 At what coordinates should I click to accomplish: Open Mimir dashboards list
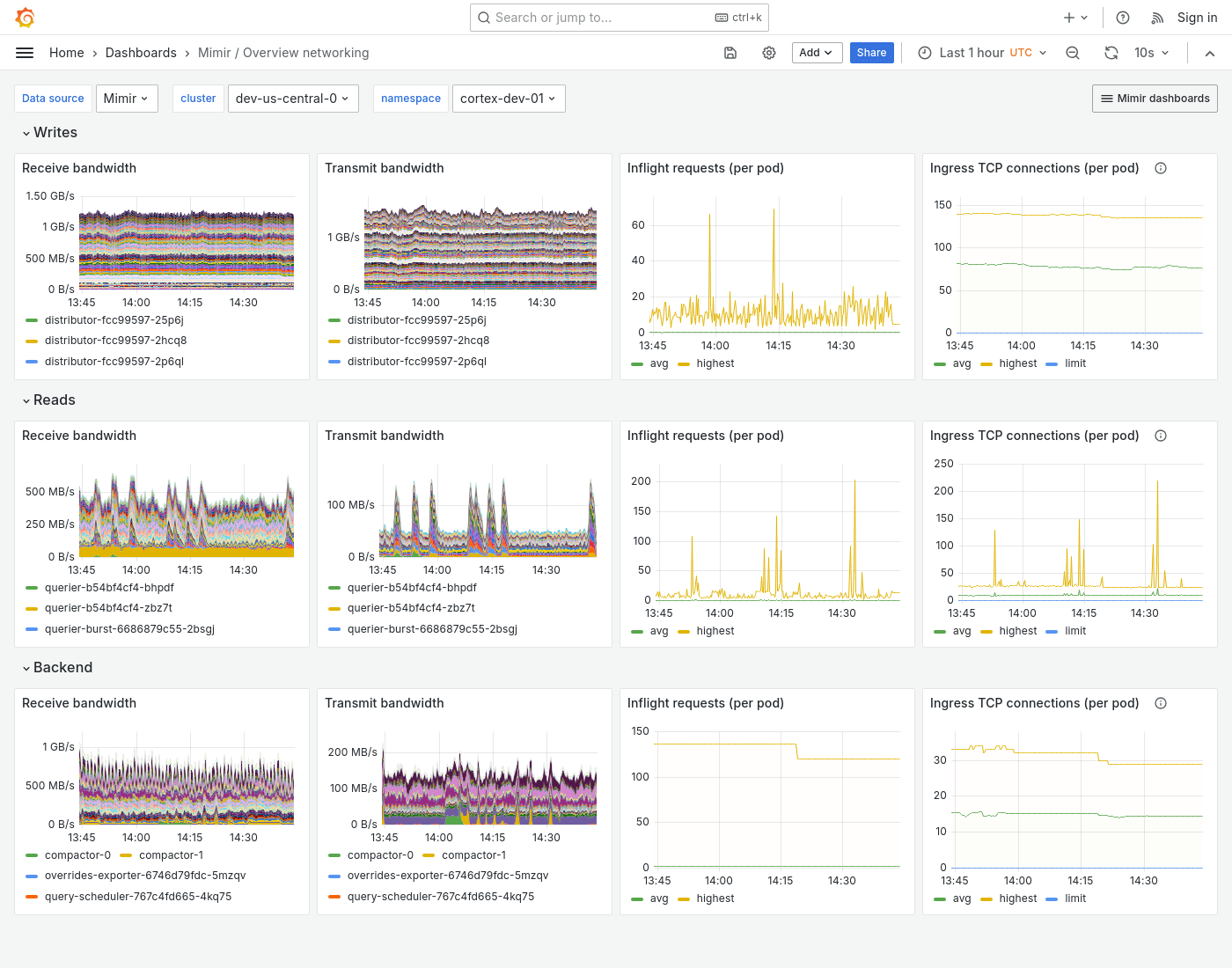coord(1155,99)
